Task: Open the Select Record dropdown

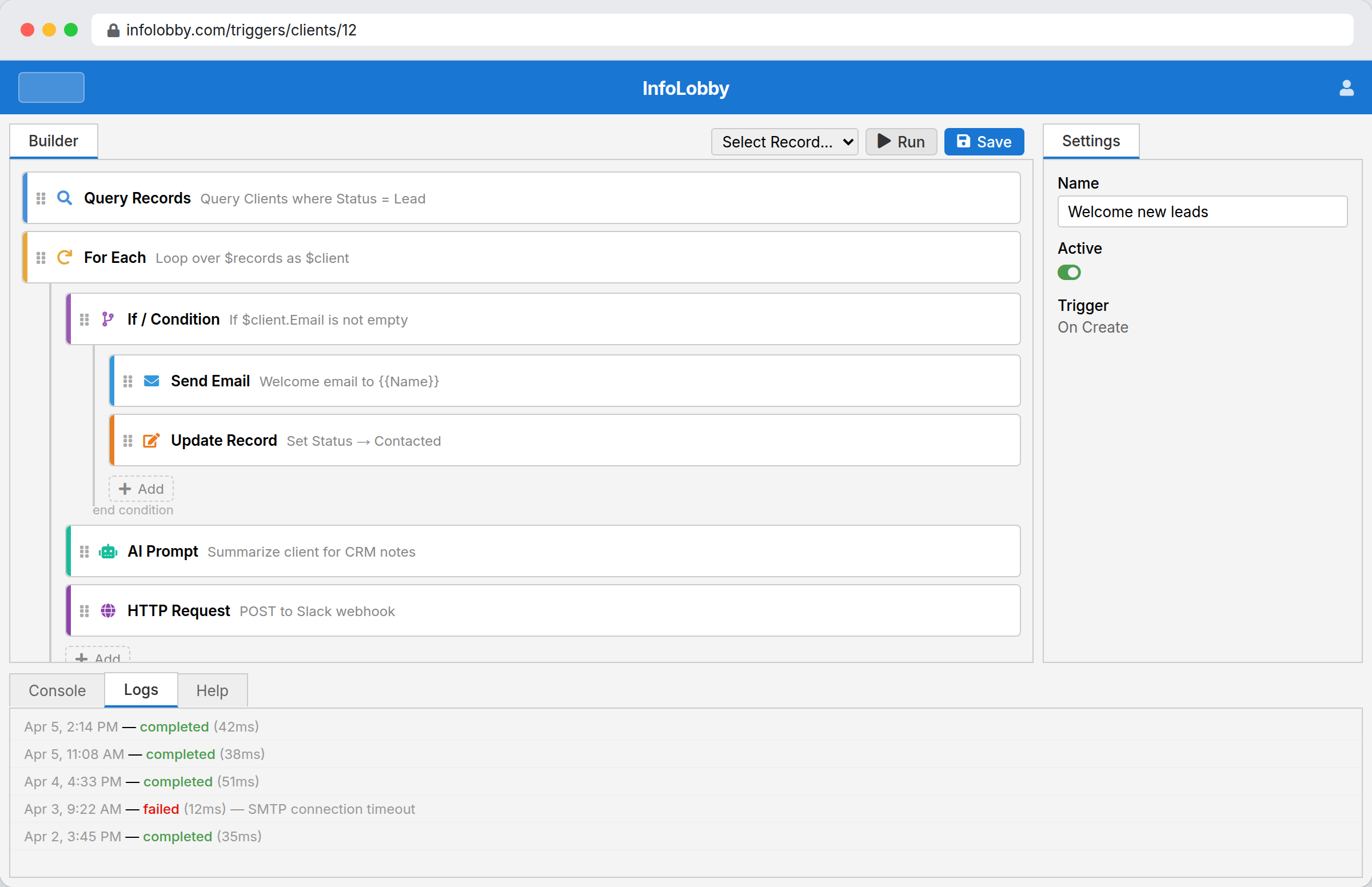Action: pyautogui.click(x=784, y=141)
